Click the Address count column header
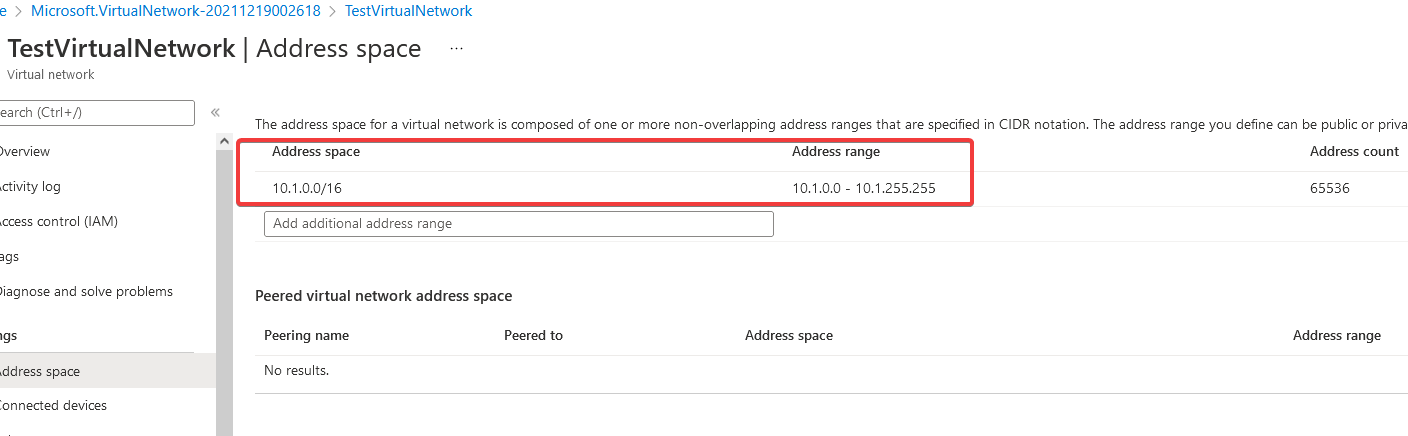1408x436 pixels. click(1354, 152)
